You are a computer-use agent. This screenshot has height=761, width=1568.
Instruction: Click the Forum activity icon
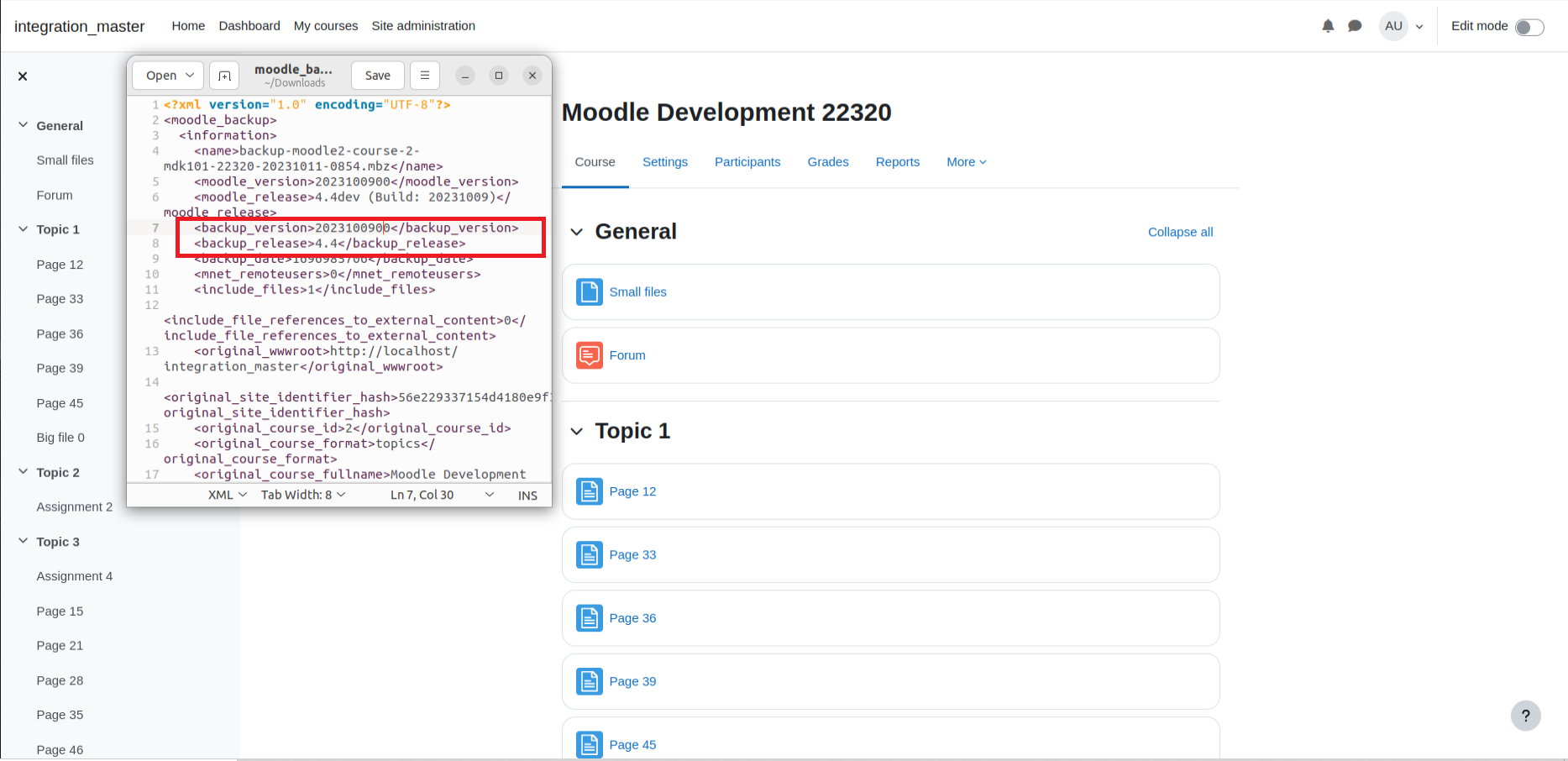point(590,355)
